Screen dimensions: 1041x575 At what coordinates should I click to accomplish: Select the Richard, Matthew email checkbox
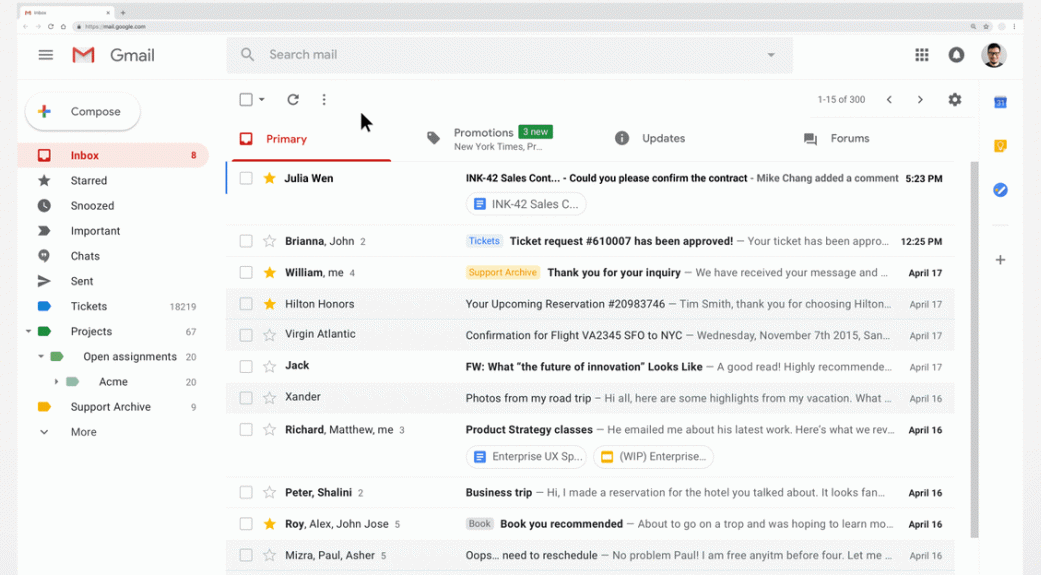[x=246, y=430]
